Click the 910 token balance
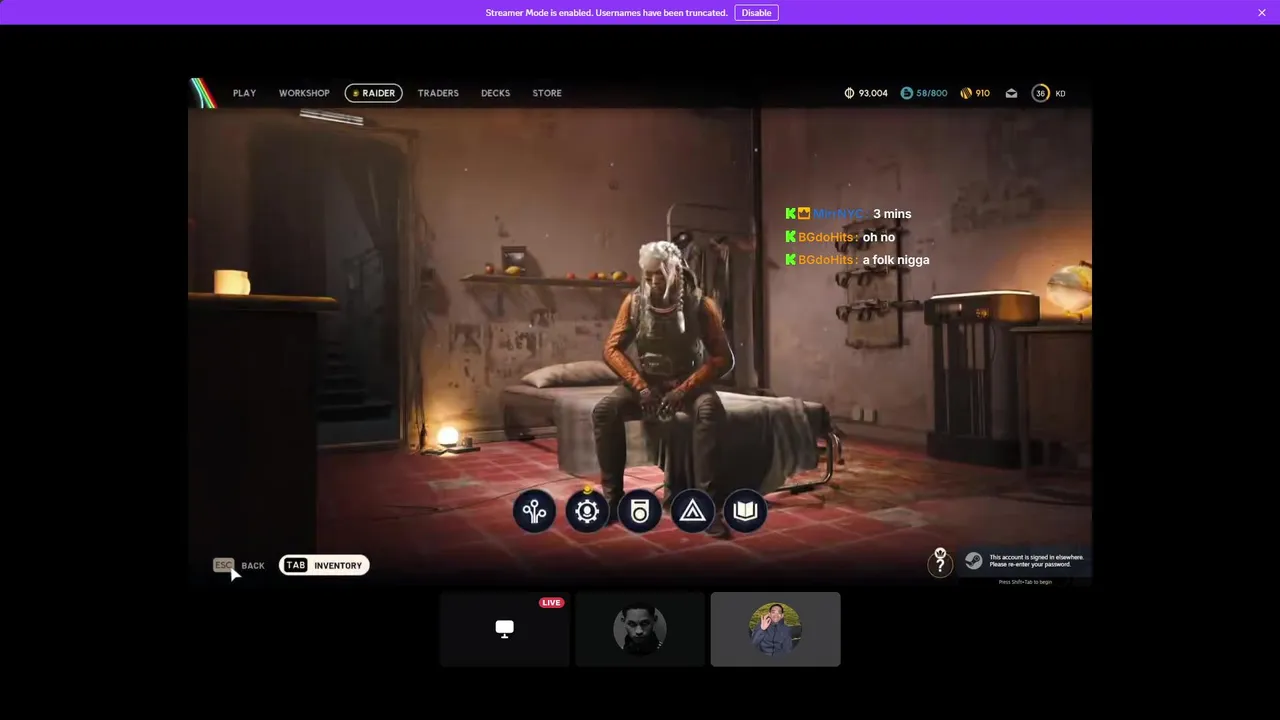This screenshot has width=1280, height=720. click(x=982, y=93)
